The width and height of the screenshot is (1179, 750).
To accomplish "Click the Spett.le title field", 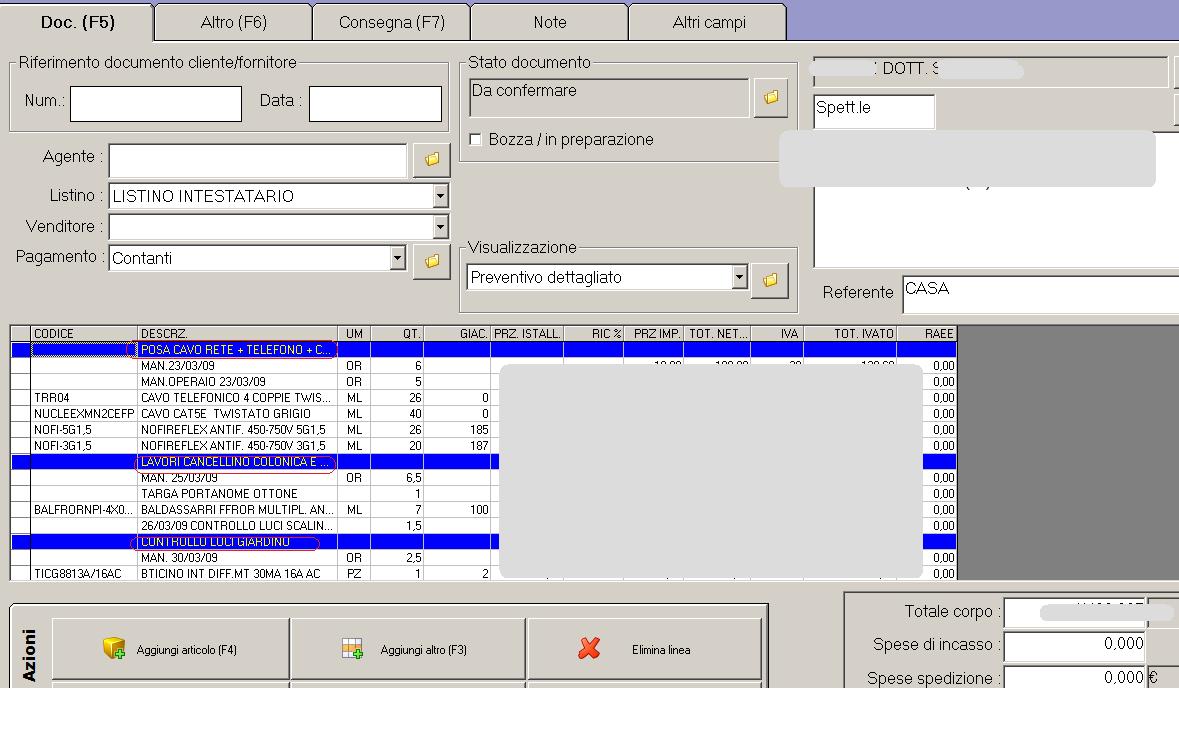I will point(874,111).
